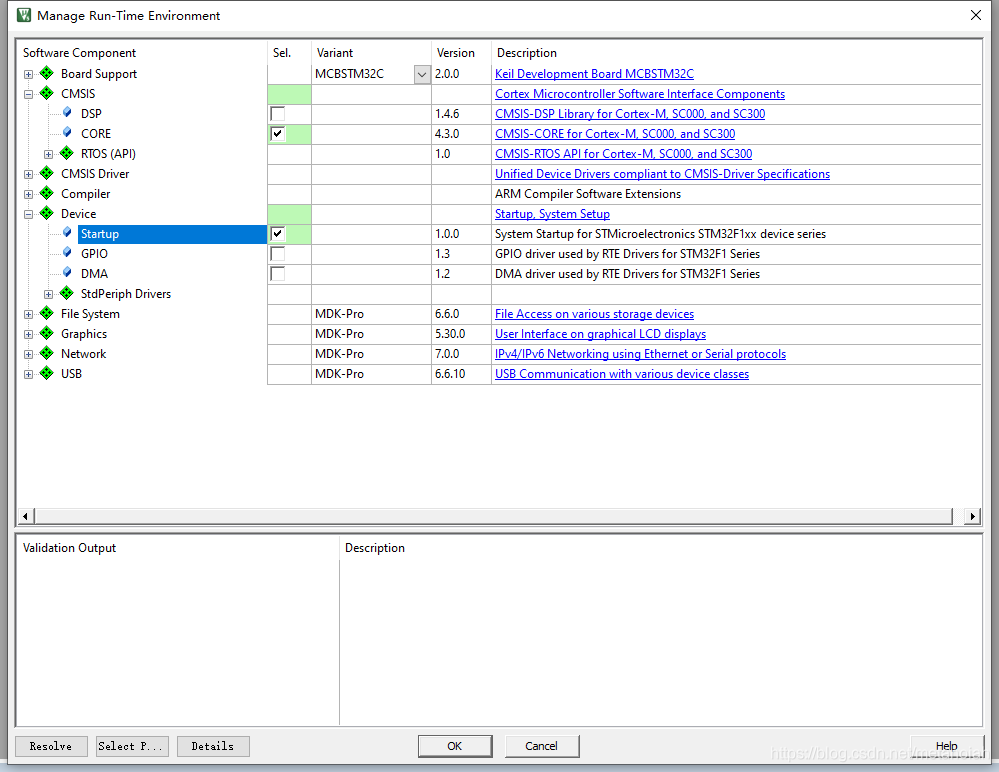Open the CMSIS-CORE for Cortex-M link
This screenshot has width=999, height=772.
615,134
